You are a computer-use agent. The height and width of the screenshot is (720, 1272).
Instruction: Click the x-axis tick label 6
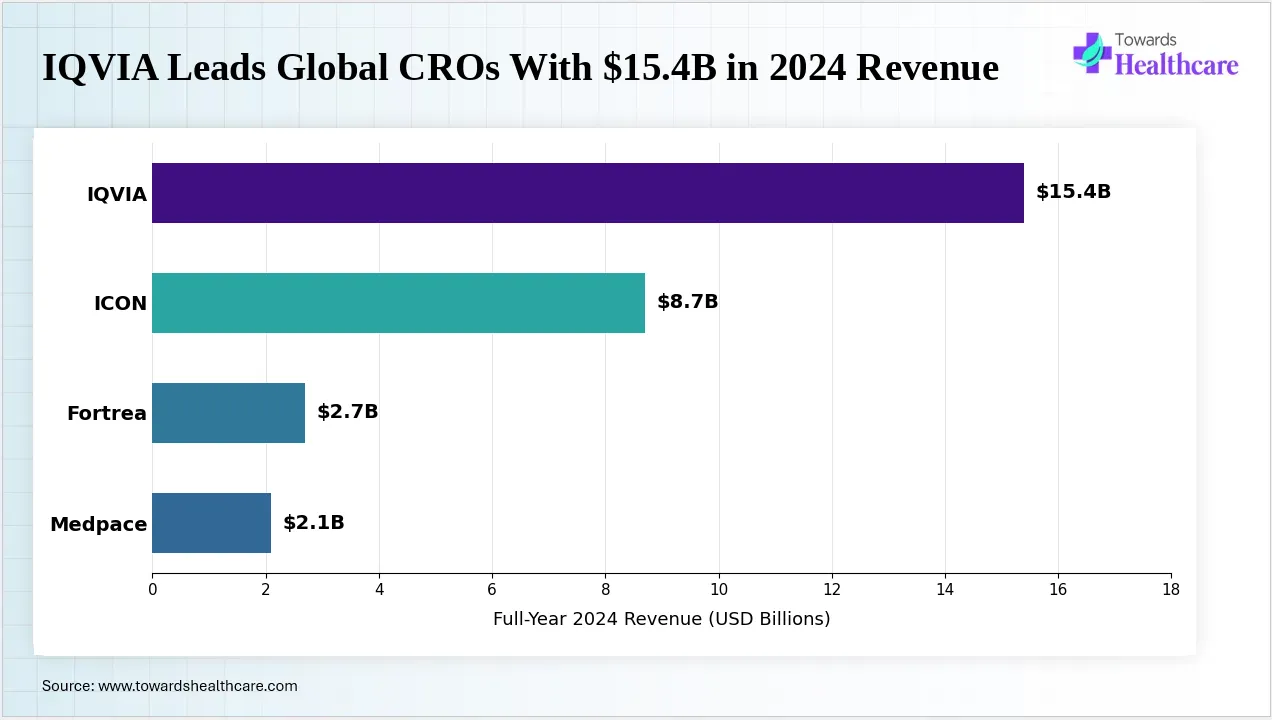click(492, 590)
